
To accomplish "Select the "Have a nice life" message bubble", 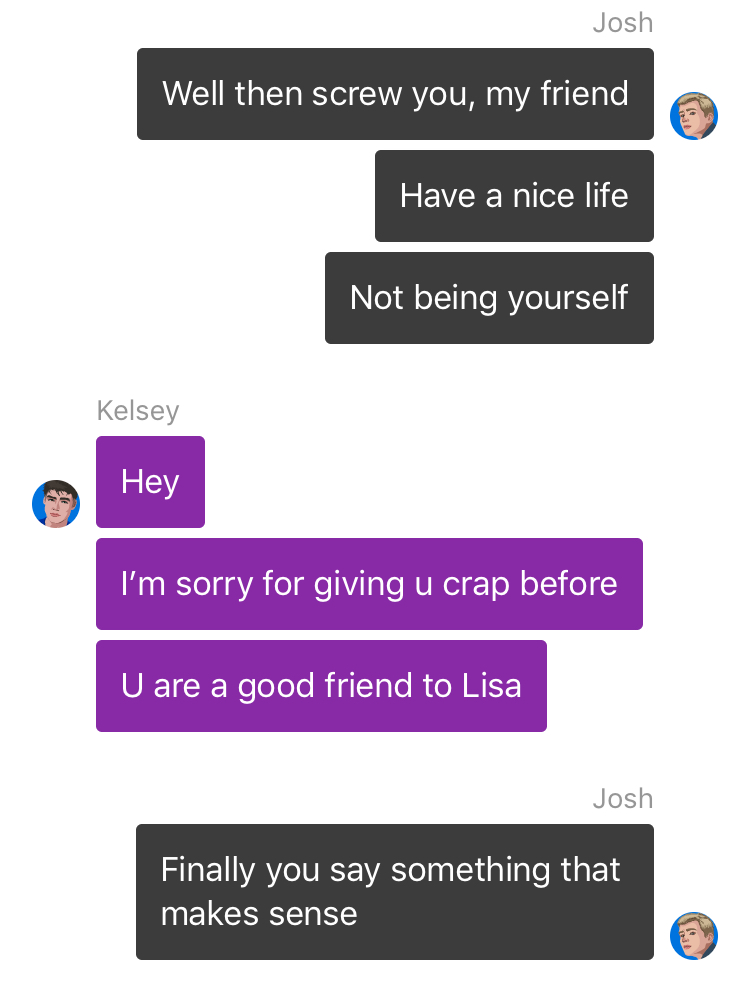I will [x=514, y=195].
